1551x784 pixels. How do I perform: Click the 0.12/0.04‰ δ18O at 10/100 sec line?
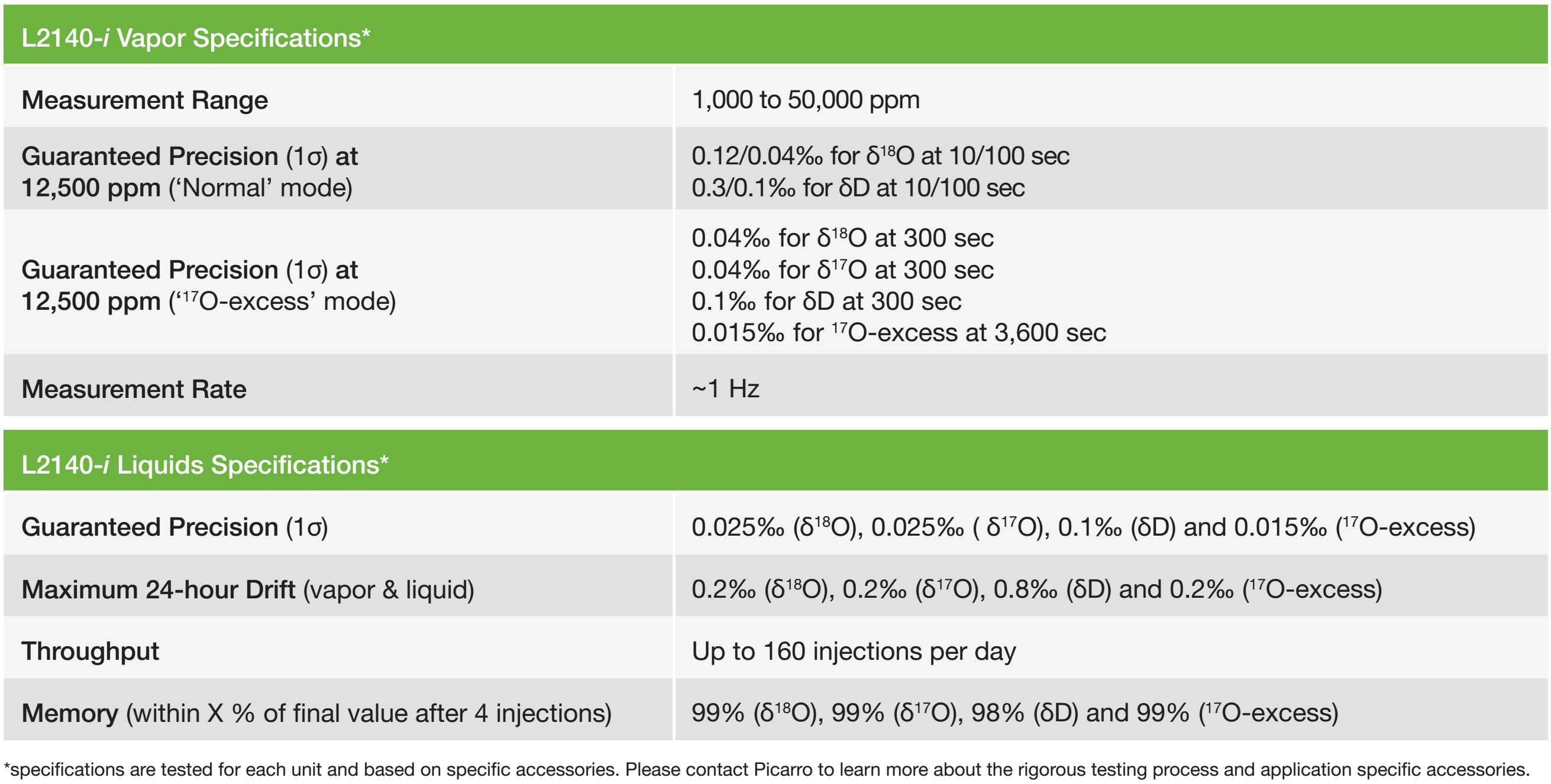click(x=880, y=156)
